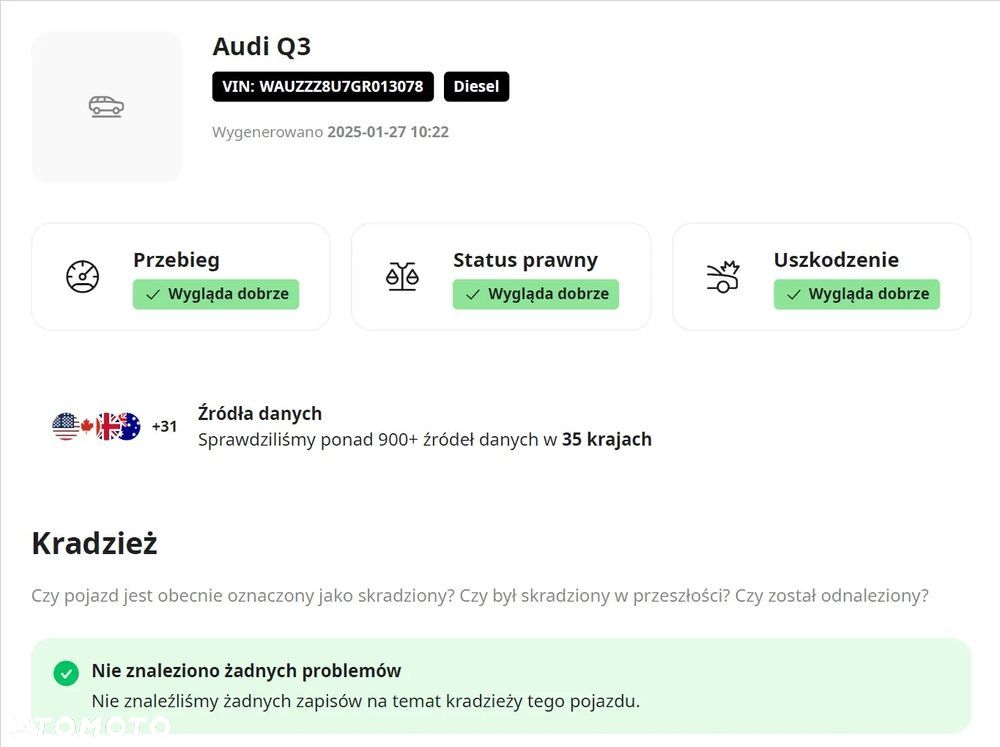The image size is (1000, 747).
Task: Click 'Nie znaleziono żadnych problemów' result message
Action: (246, 671)
